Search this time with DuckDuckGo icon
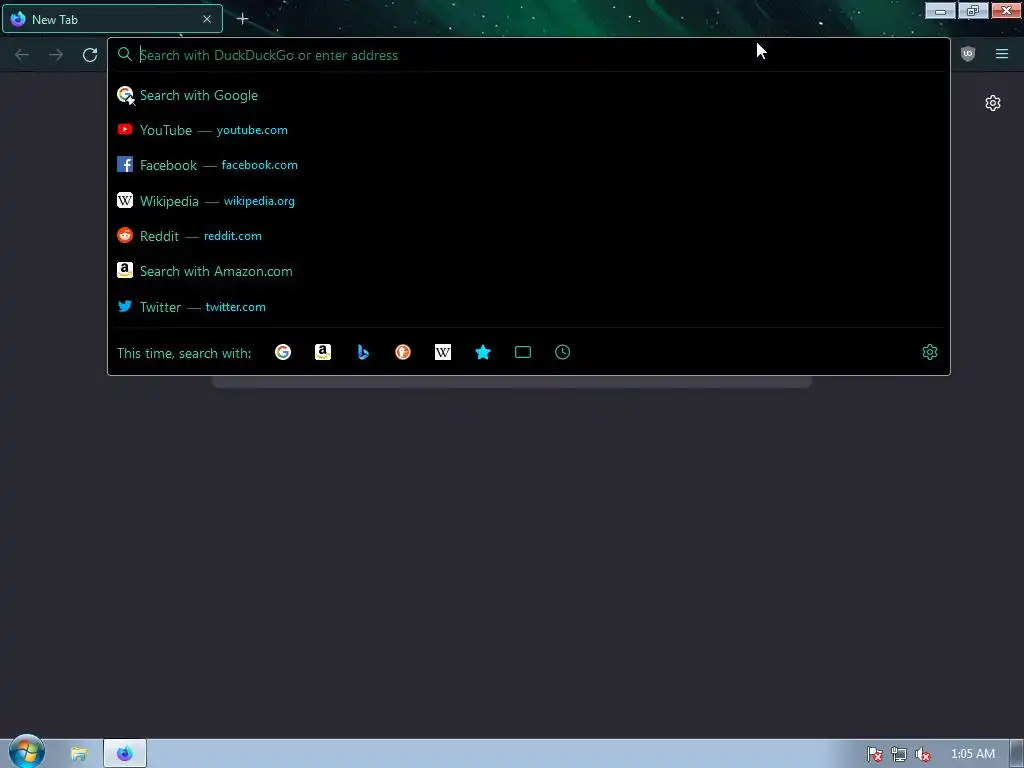 403,353
